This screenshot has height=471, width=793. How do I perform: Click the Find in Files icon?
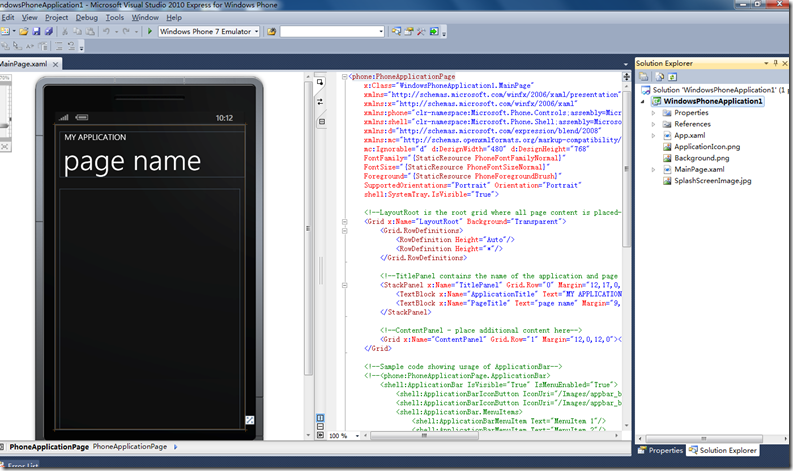click(272, 31)
